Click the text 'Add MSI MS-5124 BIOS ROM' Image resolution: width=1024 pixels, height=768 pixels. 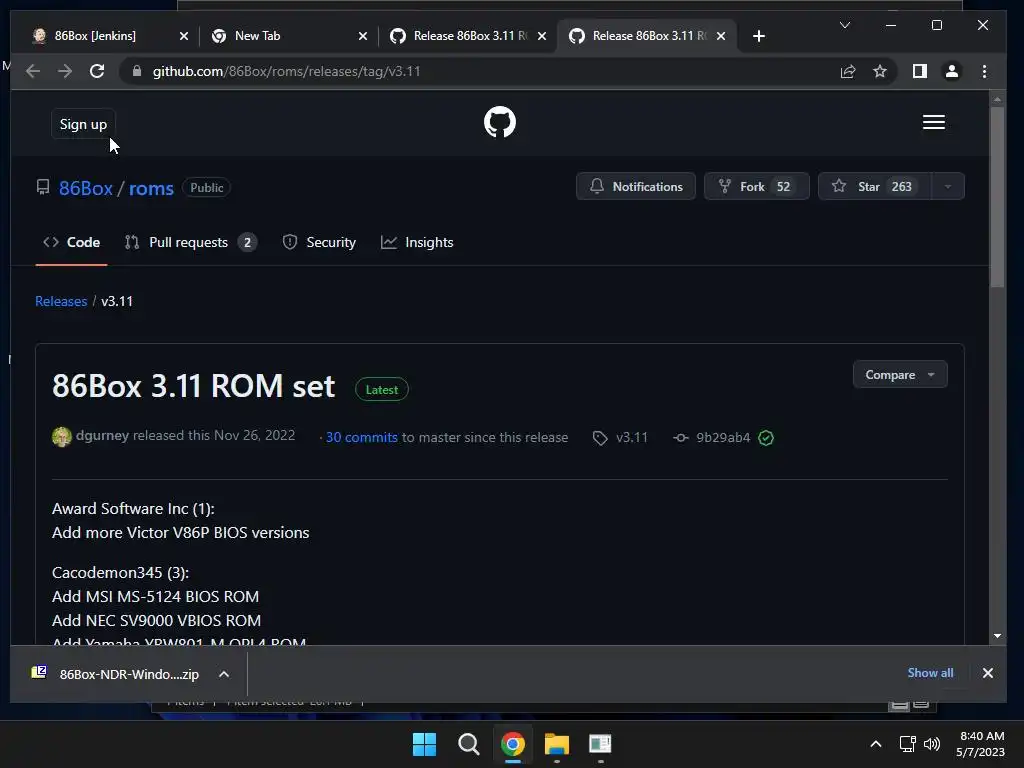pos(155,596)
